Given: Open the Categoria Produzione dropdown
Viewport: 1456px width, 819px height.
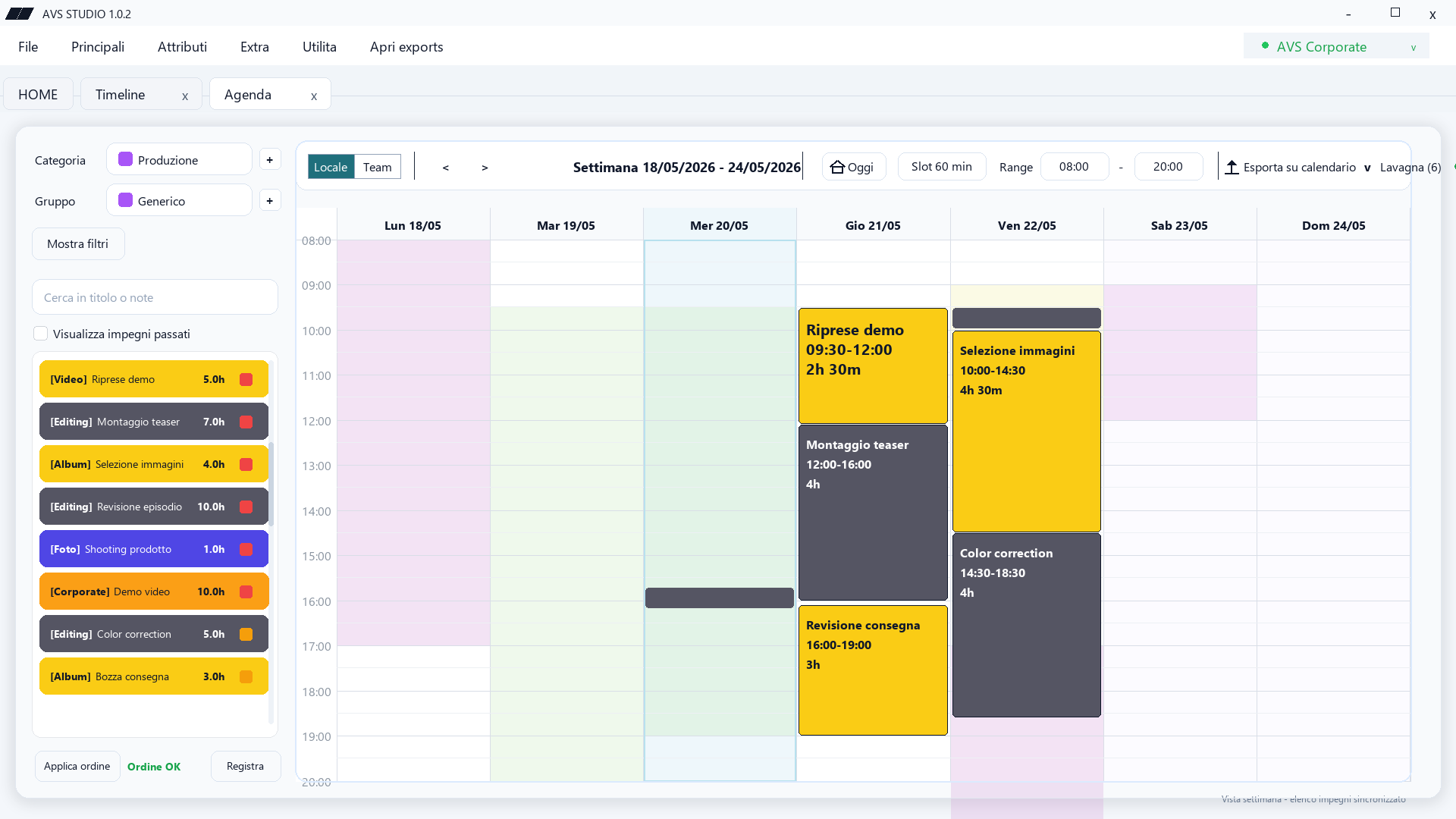Looking at the screenshot, I should [x=179, y=159].
